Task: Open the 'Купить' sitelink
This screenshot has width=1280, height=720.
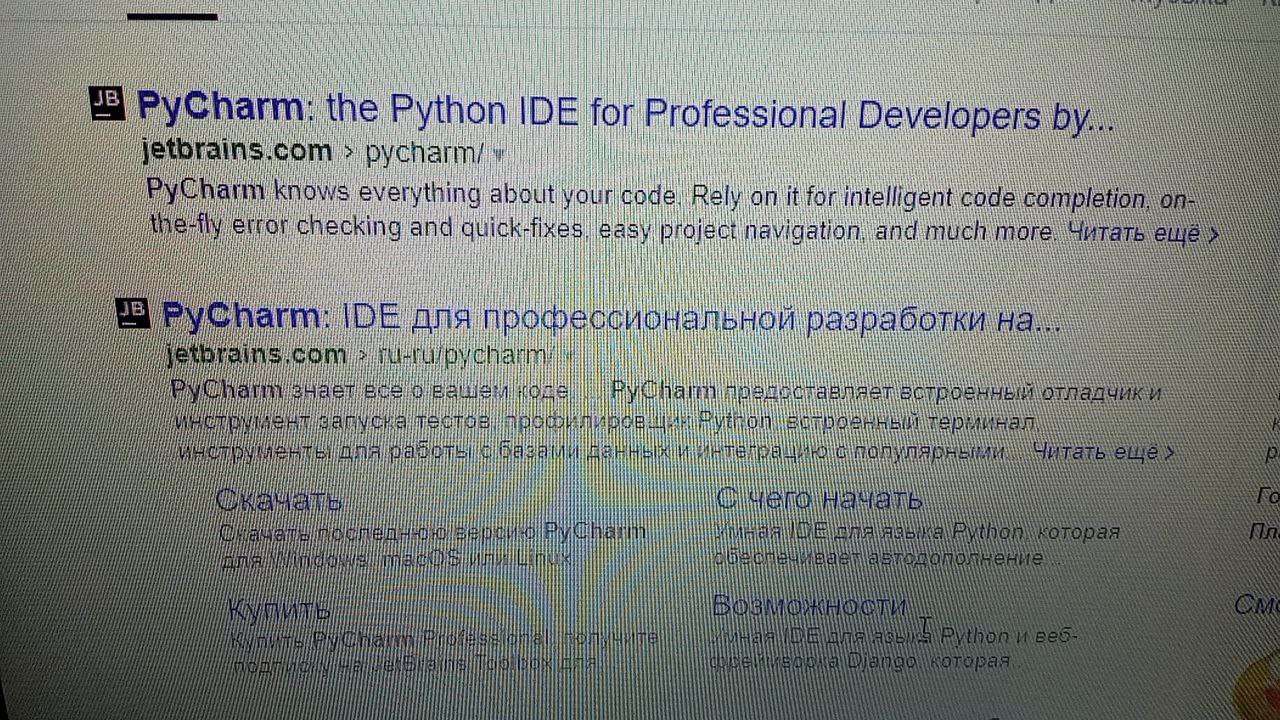Action: 279,608
